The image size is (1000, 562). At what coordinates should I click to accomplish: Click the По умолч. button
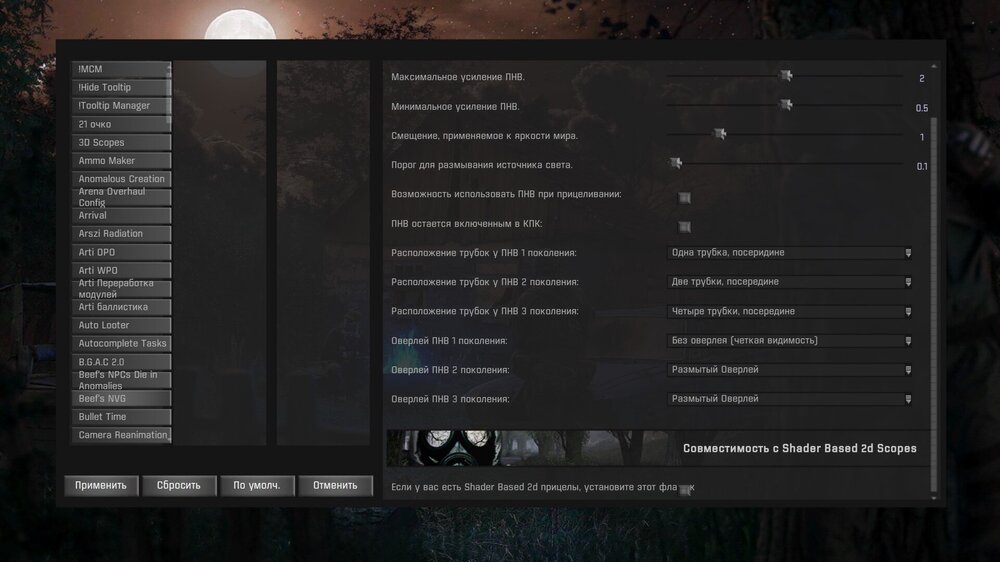pos(256,485)
